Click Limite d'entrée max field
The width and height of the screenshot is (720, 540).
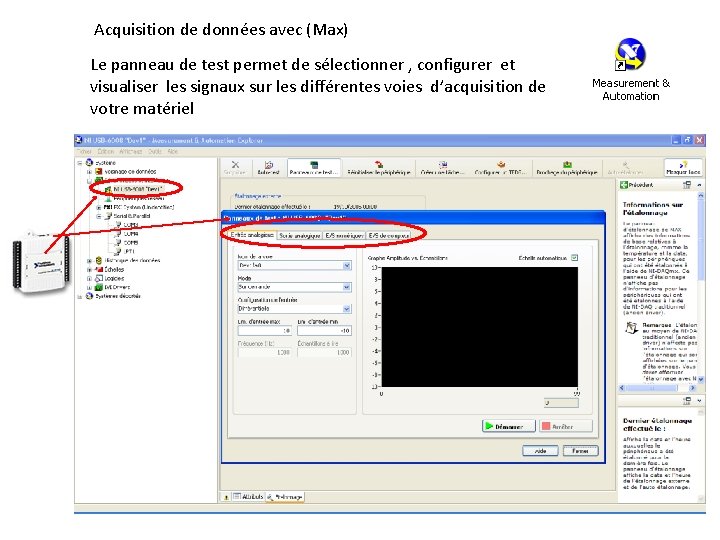(x=265, y=331)
